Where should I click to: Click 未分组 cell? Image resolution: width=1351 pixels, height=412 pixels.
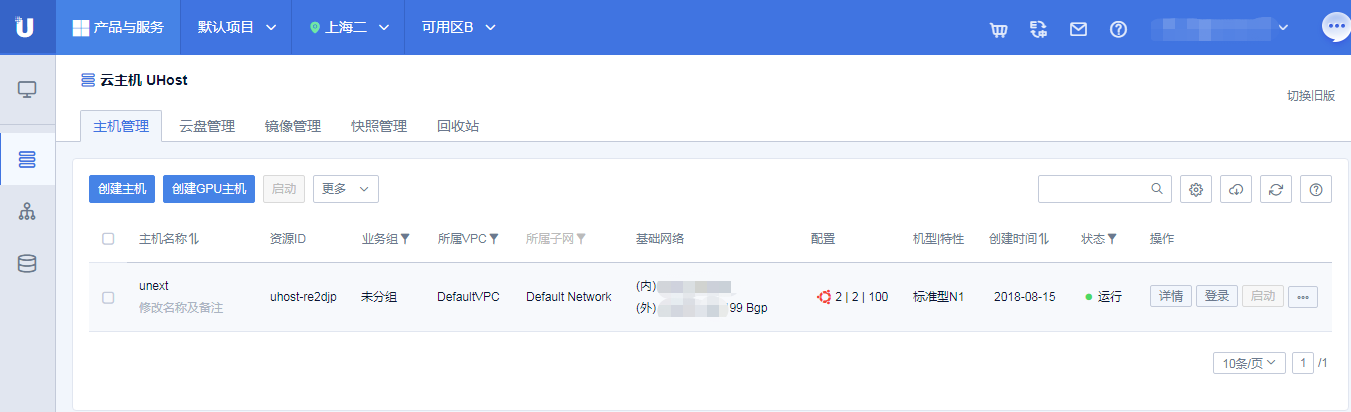point(379,297)
